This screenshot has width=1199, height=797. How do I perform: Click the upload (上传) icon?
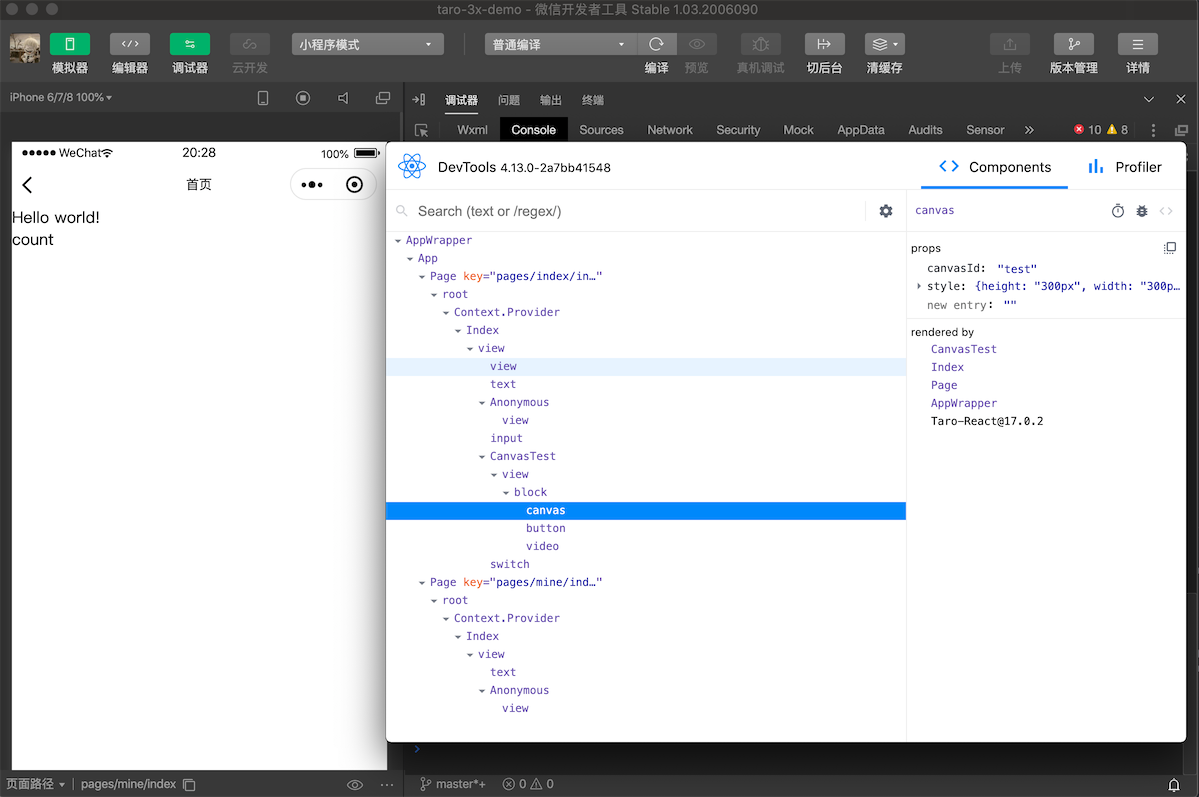click(x=1009, y=44)
